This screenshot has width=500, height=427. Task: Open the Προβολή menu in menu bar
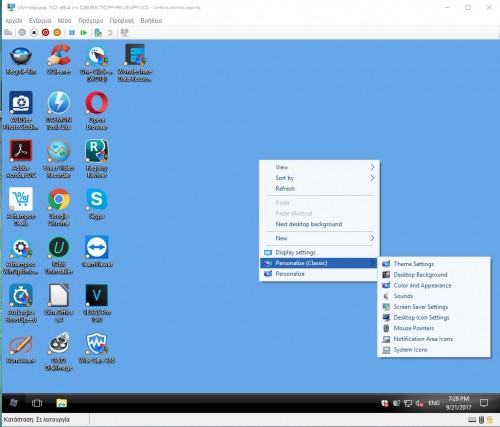(x=122, y=21)
